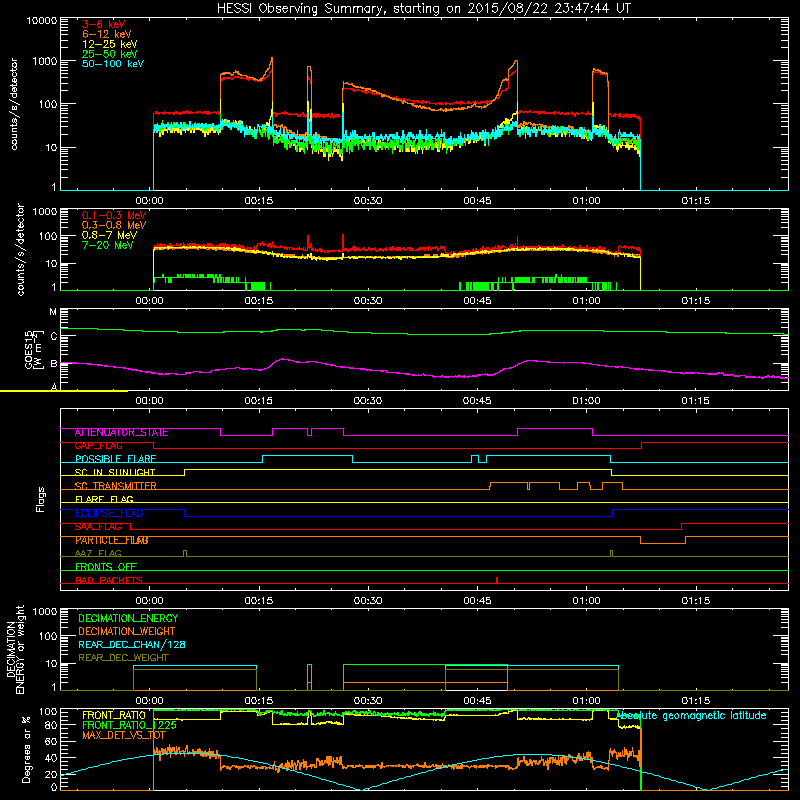The width and height of the screenshot is (800, 800).
Task: Click the GAP_FLAG label
Action: (98, 446)
